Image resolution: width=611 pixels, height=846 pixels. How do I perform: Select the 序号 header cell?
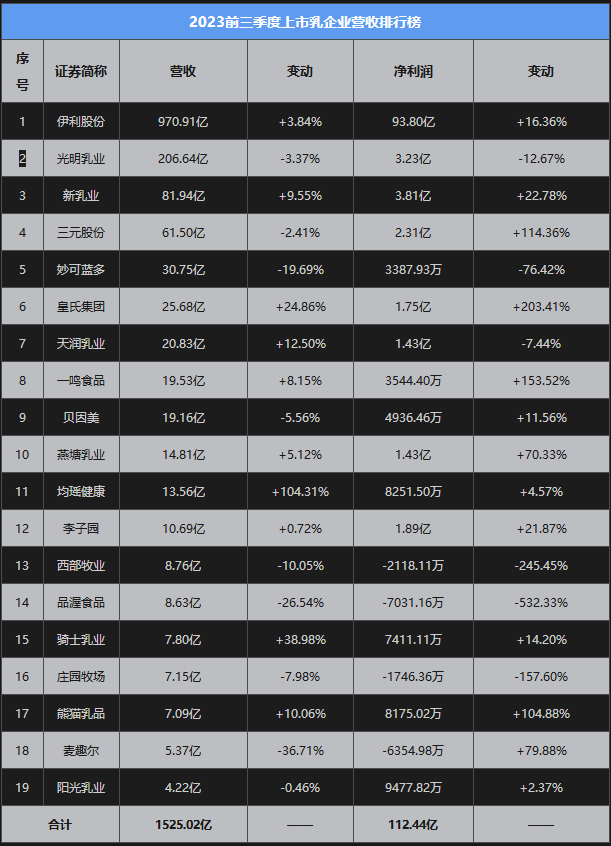click(22, 71)
